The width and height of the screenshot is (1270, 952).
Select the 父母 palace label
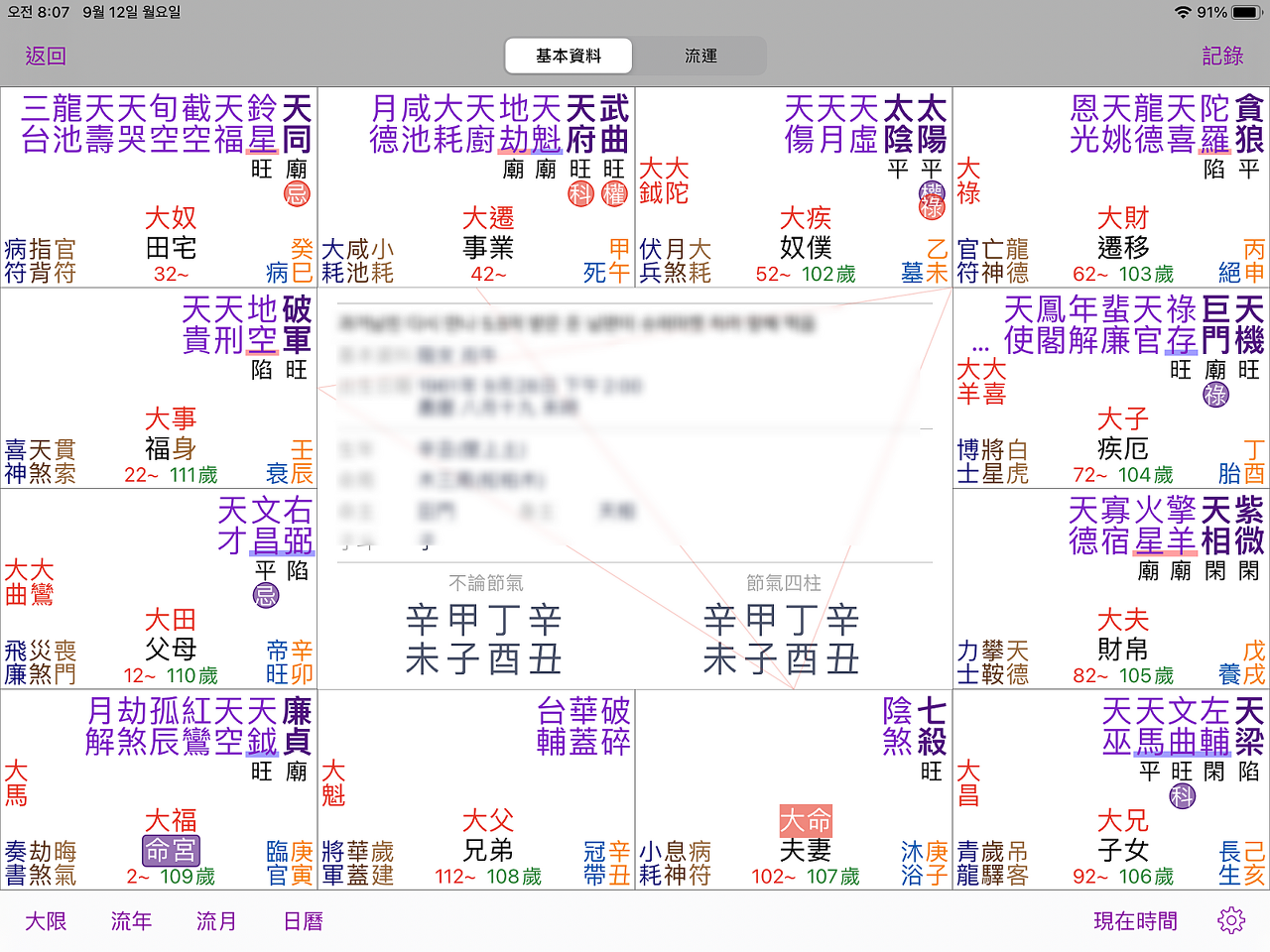coord(171,649)
